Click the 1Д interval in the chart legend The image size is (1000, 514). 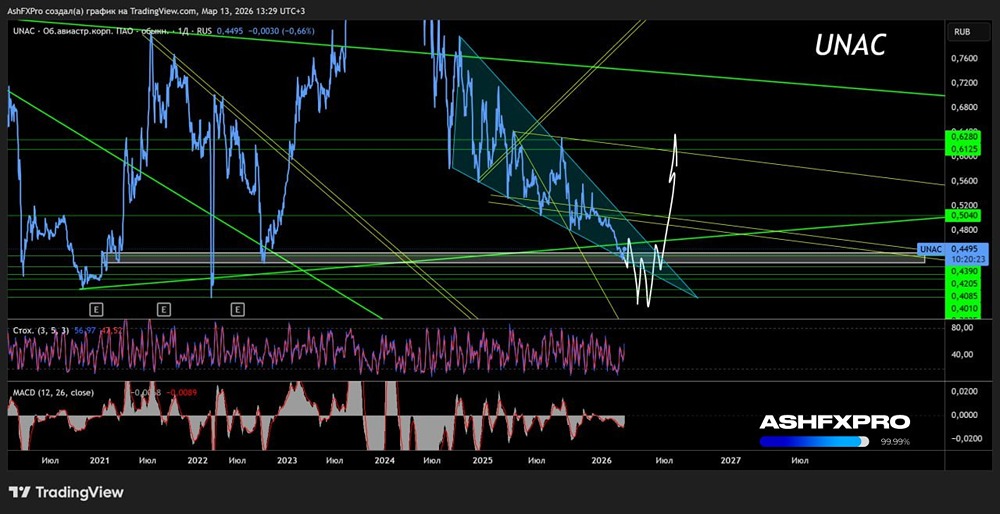pos(182,31)
